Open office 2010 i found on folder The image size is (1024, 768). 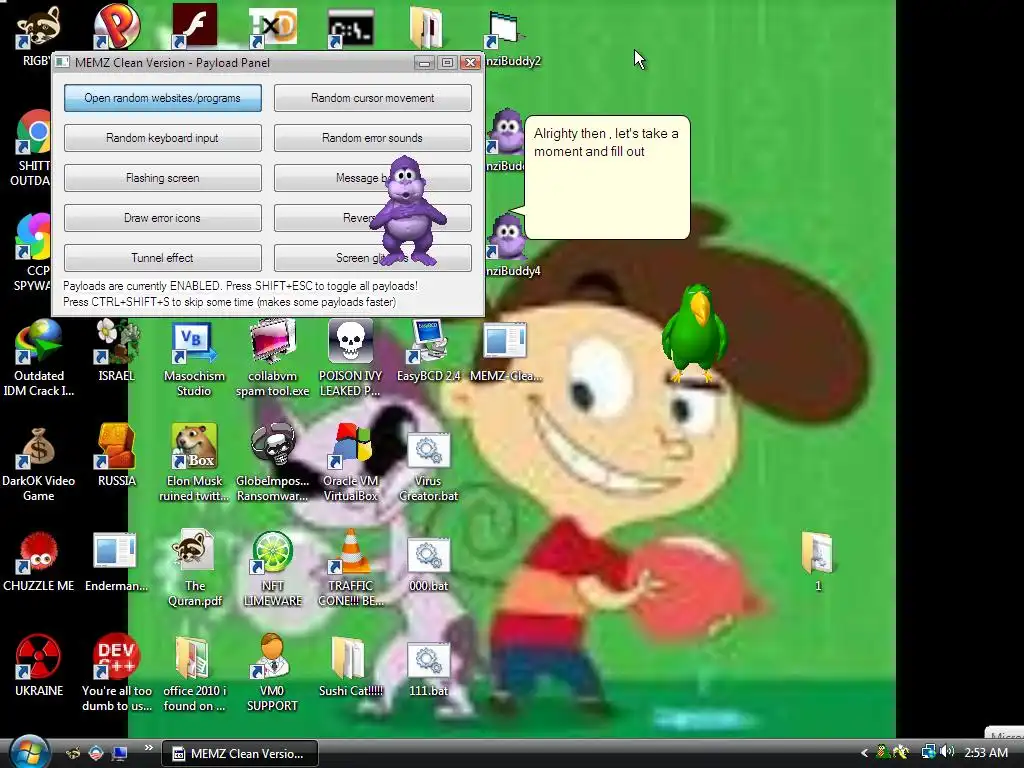[194, 673]
